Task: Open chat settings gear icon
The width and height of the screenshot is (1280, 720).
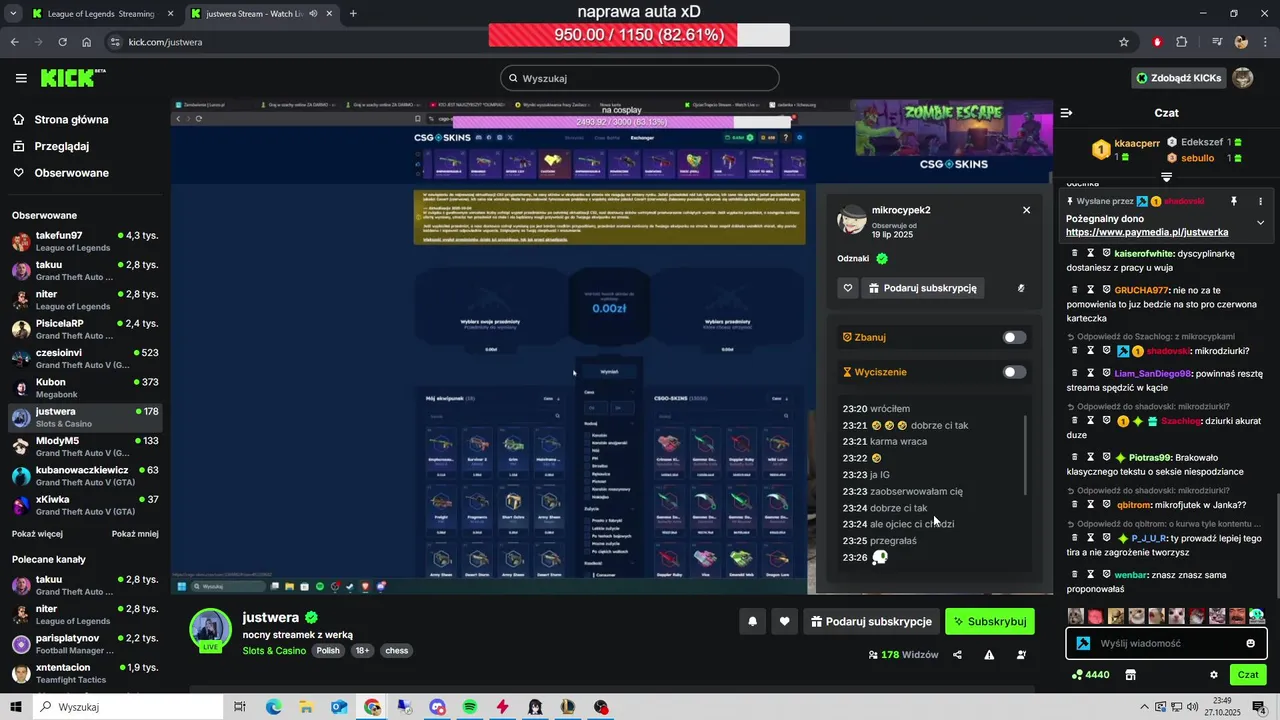Action: pos(1214,675)
